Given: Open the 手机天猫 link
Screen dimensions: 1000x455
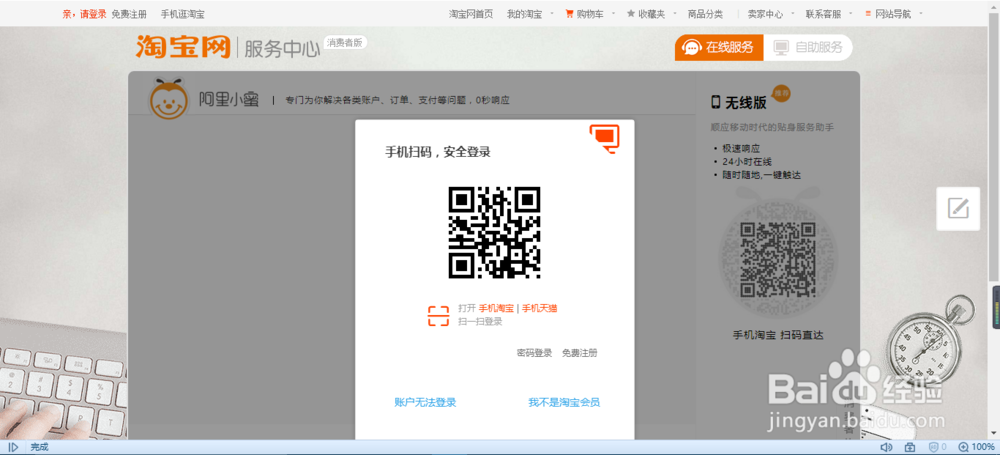Looking at the screenshot, I should (540, 308).
